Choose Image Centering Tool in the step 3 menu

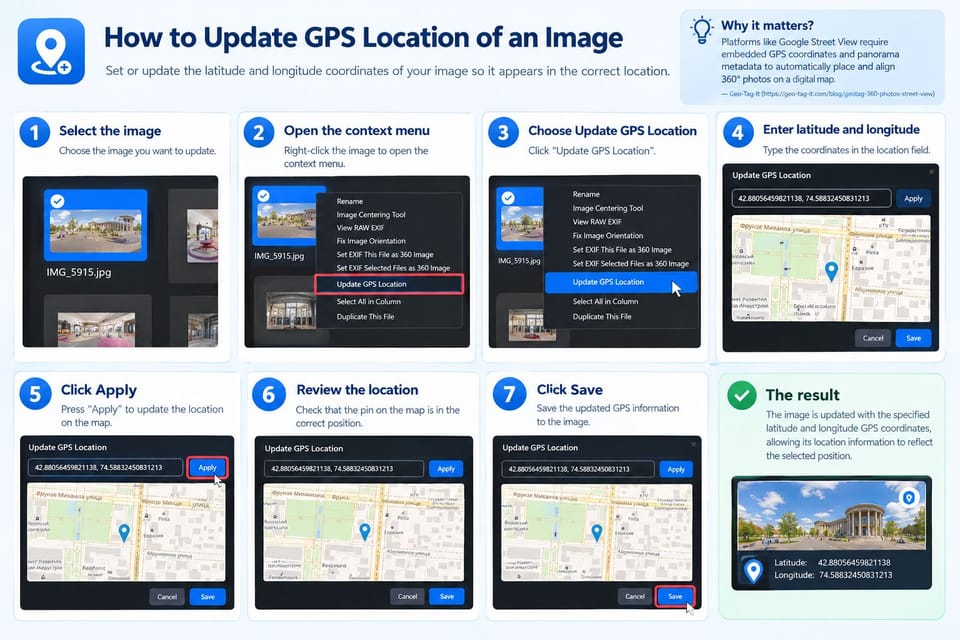(x=607, y=208)
